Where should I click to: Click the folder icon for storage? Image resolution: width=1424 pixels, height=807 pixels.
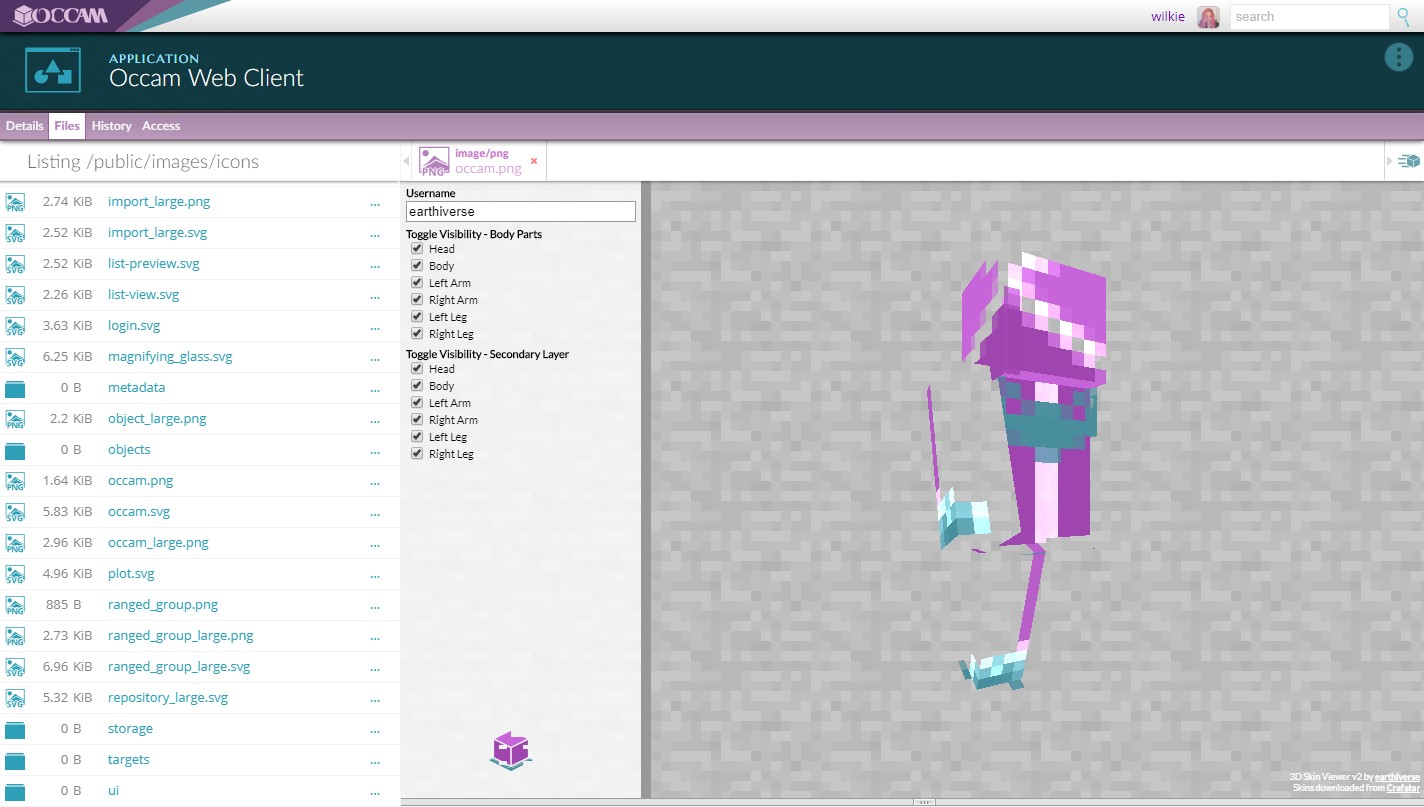[15, 730]
